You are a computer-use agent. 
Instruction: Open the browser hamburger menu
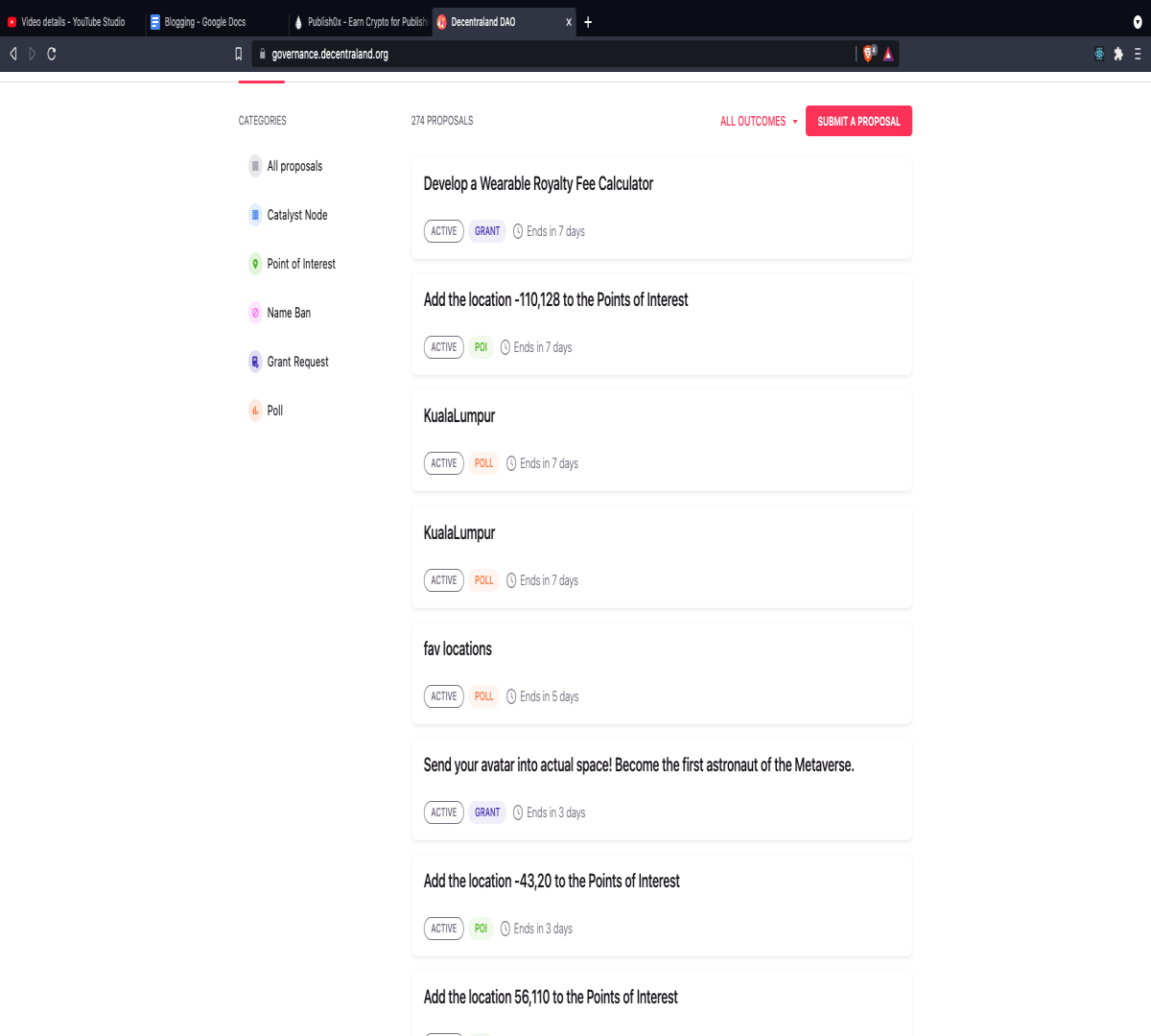click(1138, 54)
